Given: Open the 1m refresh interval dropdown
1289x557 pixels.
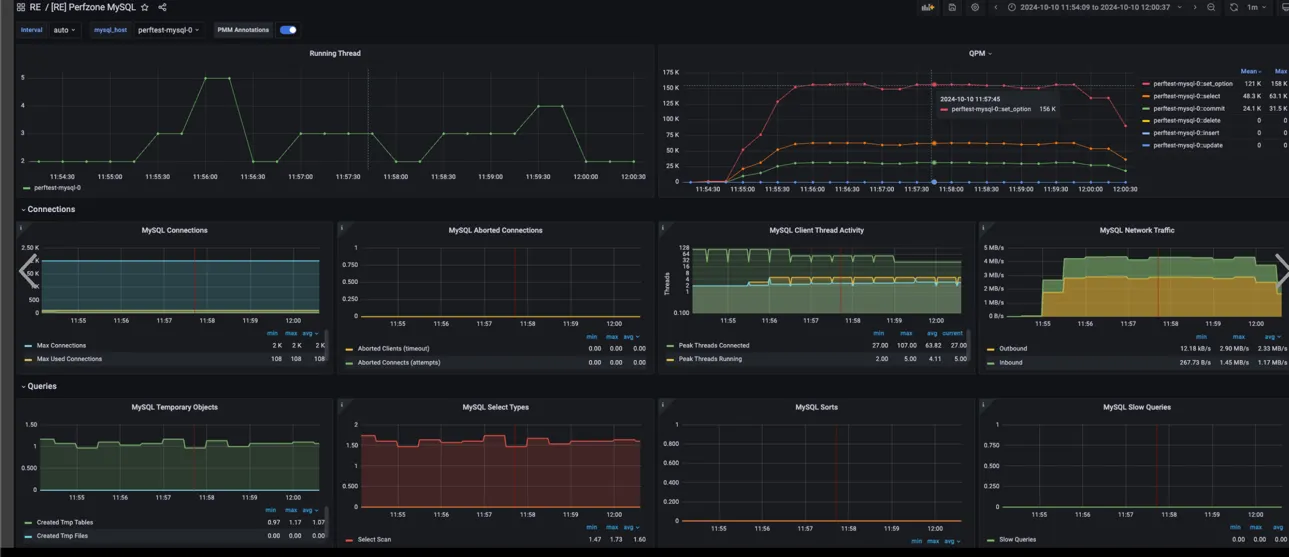Looking at the screenshot, I should click(1256, 7).
